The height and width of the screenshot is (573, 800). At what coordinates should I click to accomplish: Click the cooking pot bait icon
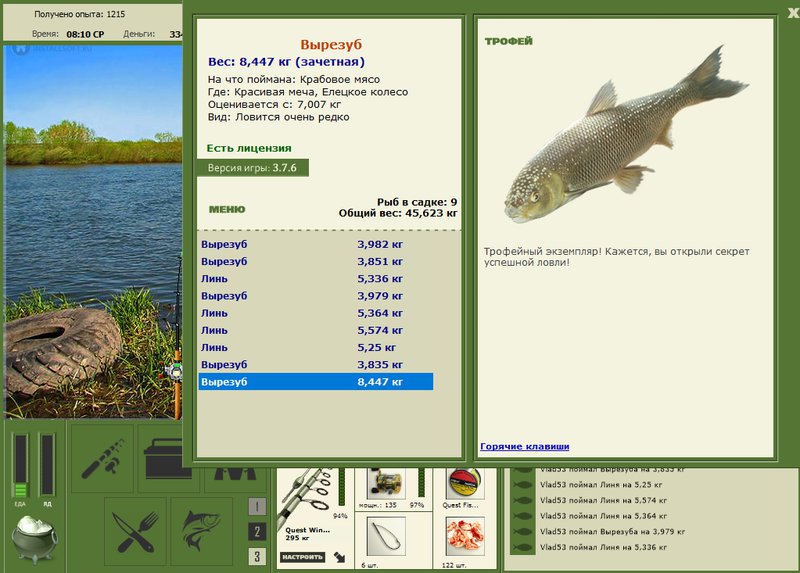point(35,539)
